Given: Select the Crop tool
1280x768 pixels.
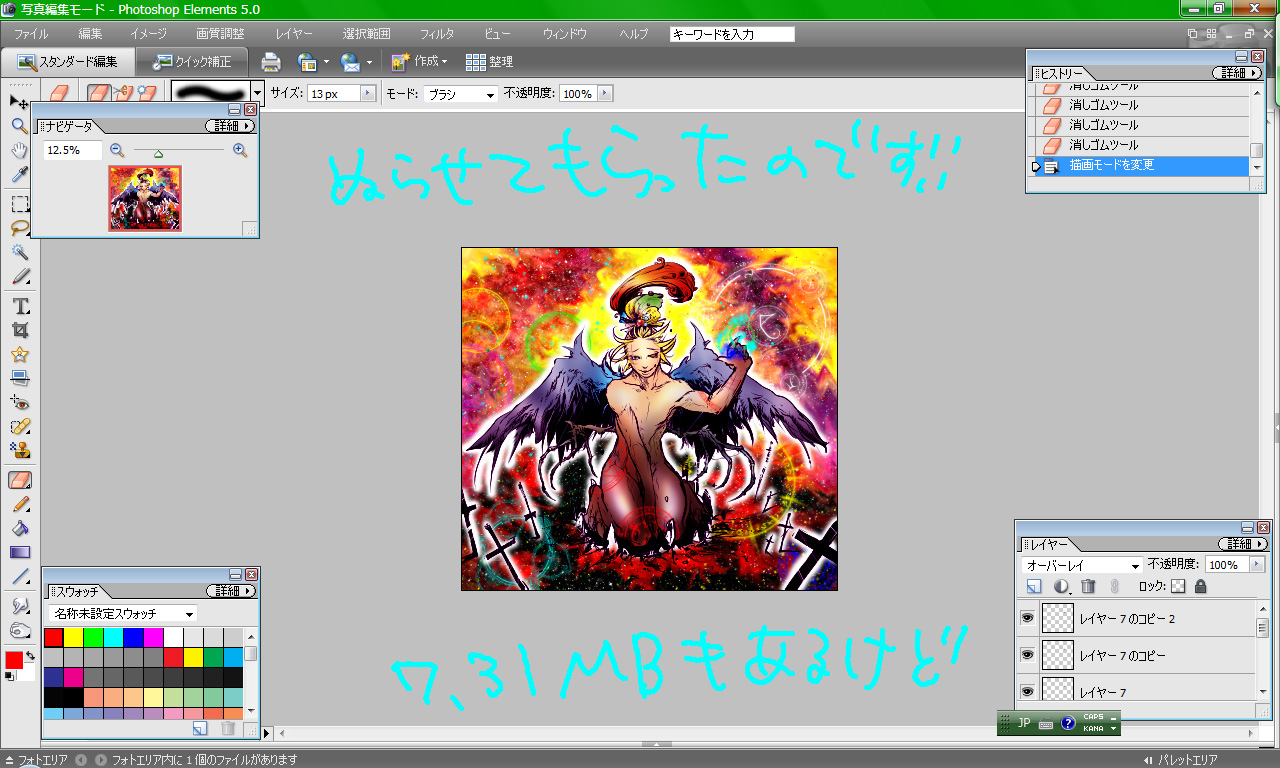Looking at the screenshot, I should coord(19,330).
